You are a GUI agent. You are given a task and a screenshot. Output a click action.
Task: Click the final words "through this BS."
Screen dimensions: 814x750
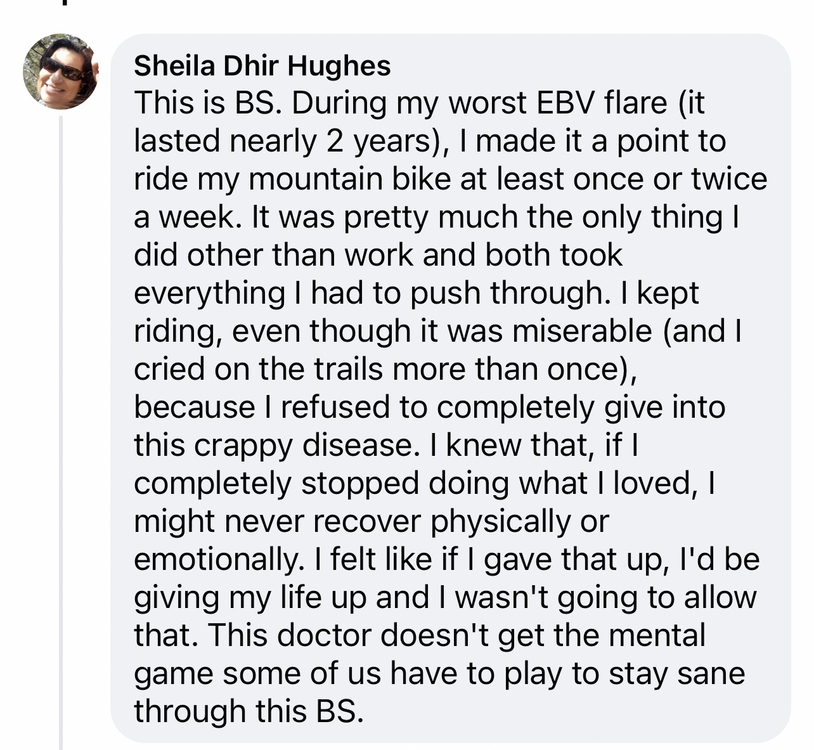[248, 711]
